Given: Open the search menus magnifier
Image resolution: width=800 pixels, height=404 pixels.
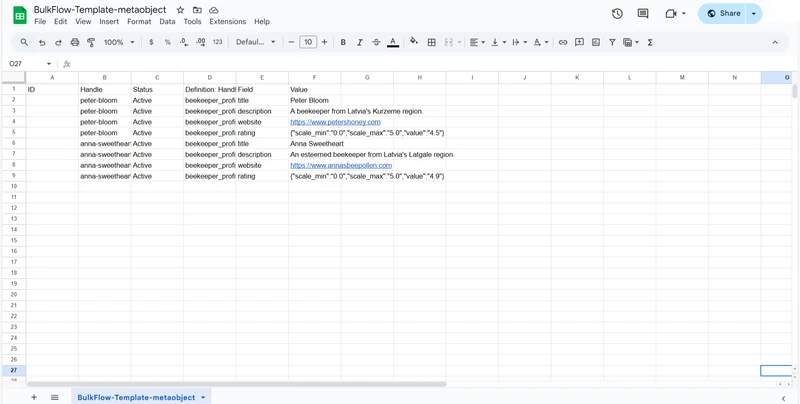Looking at the screenshot, I should tap(24, 42).
